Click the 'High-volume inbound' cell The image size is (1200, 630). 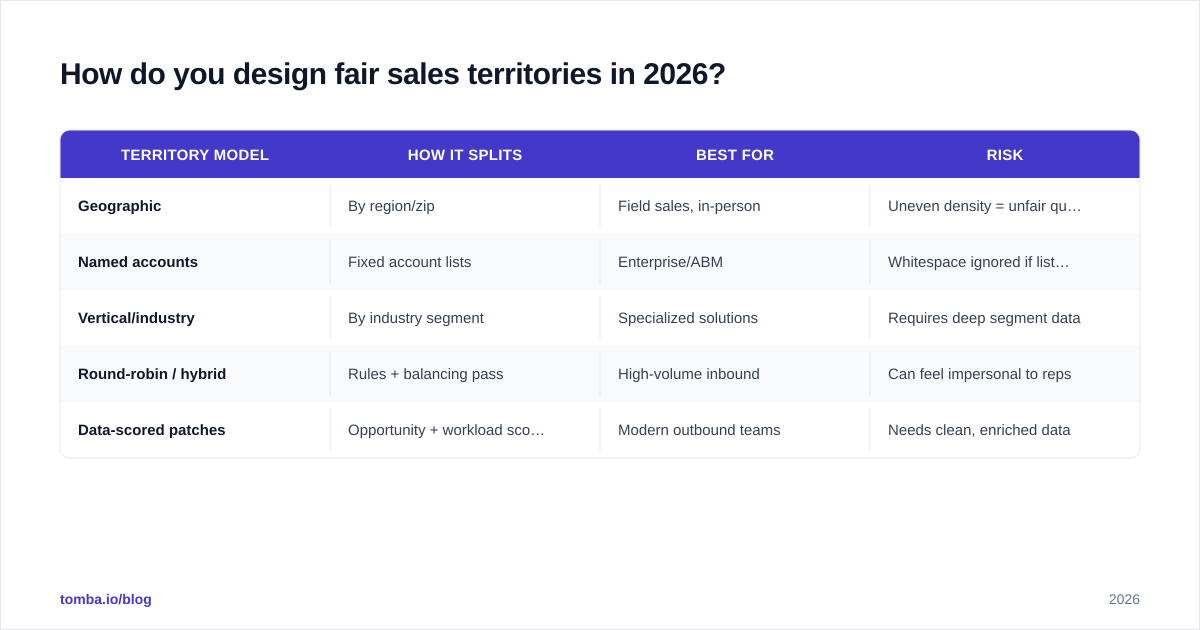click(x=735, y=374)
